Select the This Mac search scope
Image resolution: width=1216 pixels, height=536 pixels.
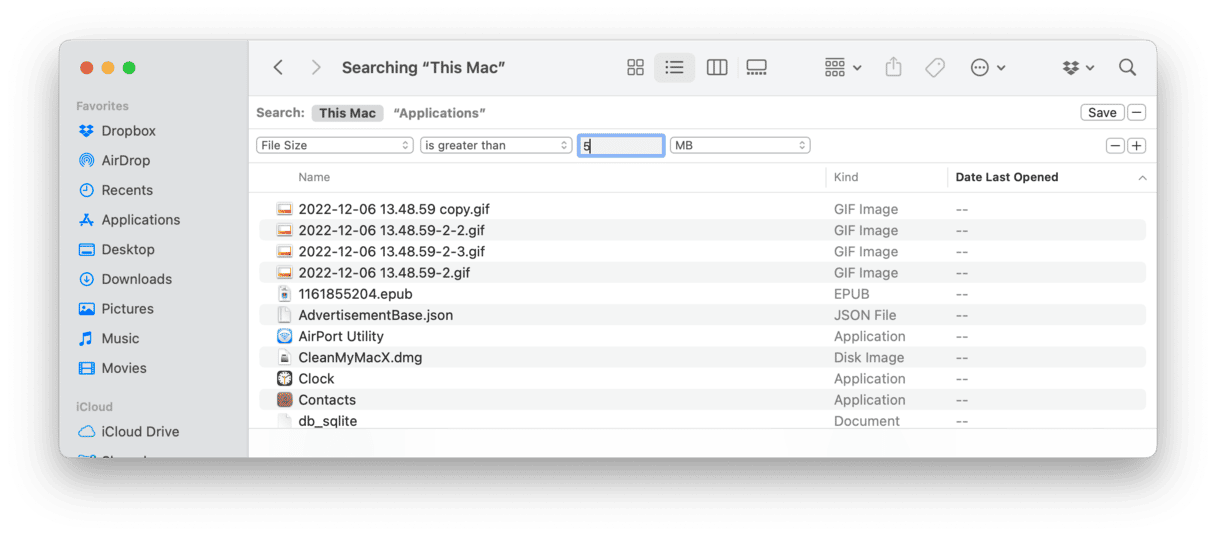348,113
